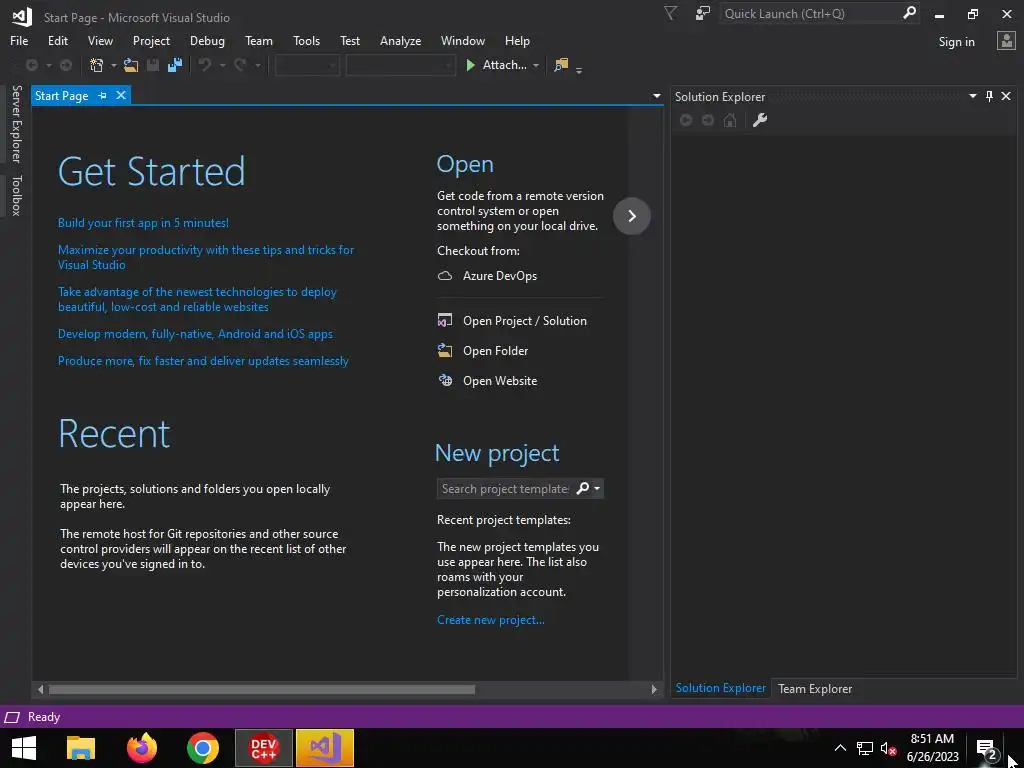Open the document tab list dropdown arrow
This screenshot has width=1024, height=768.
(x=656, y=96)
